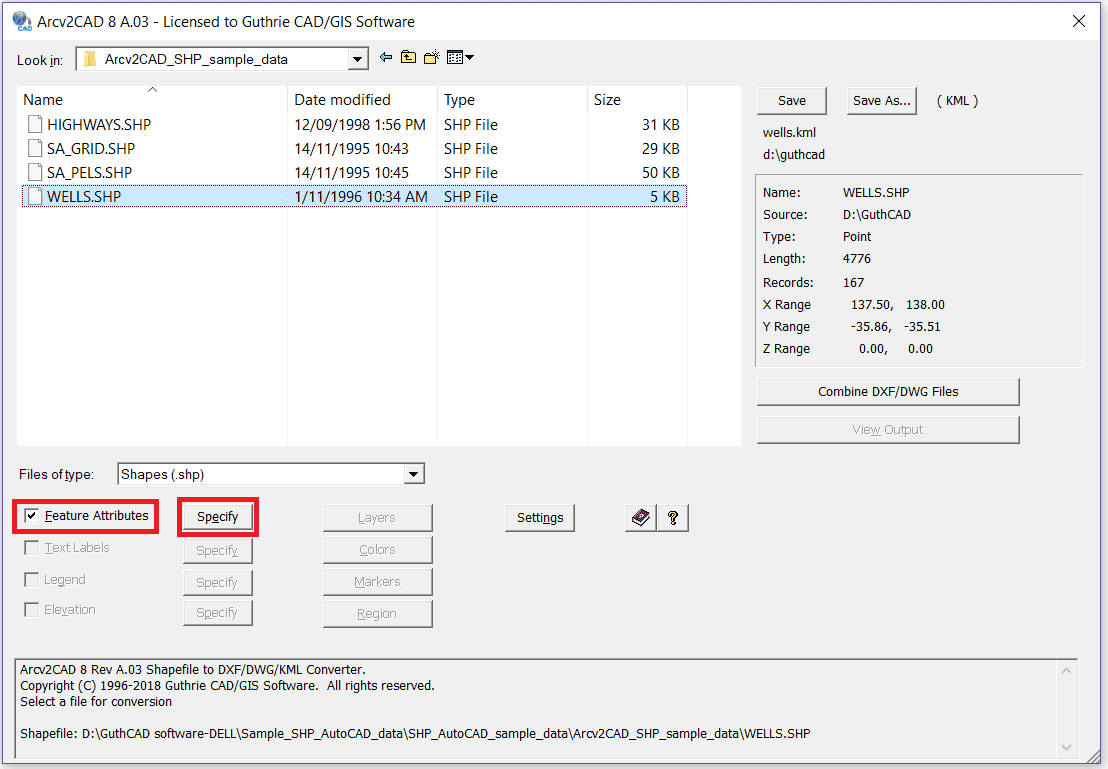The width and height of the screenshot is (1108, 769).
Task: Select the SA_GRID.SHP file name
Action: point(91,148)
